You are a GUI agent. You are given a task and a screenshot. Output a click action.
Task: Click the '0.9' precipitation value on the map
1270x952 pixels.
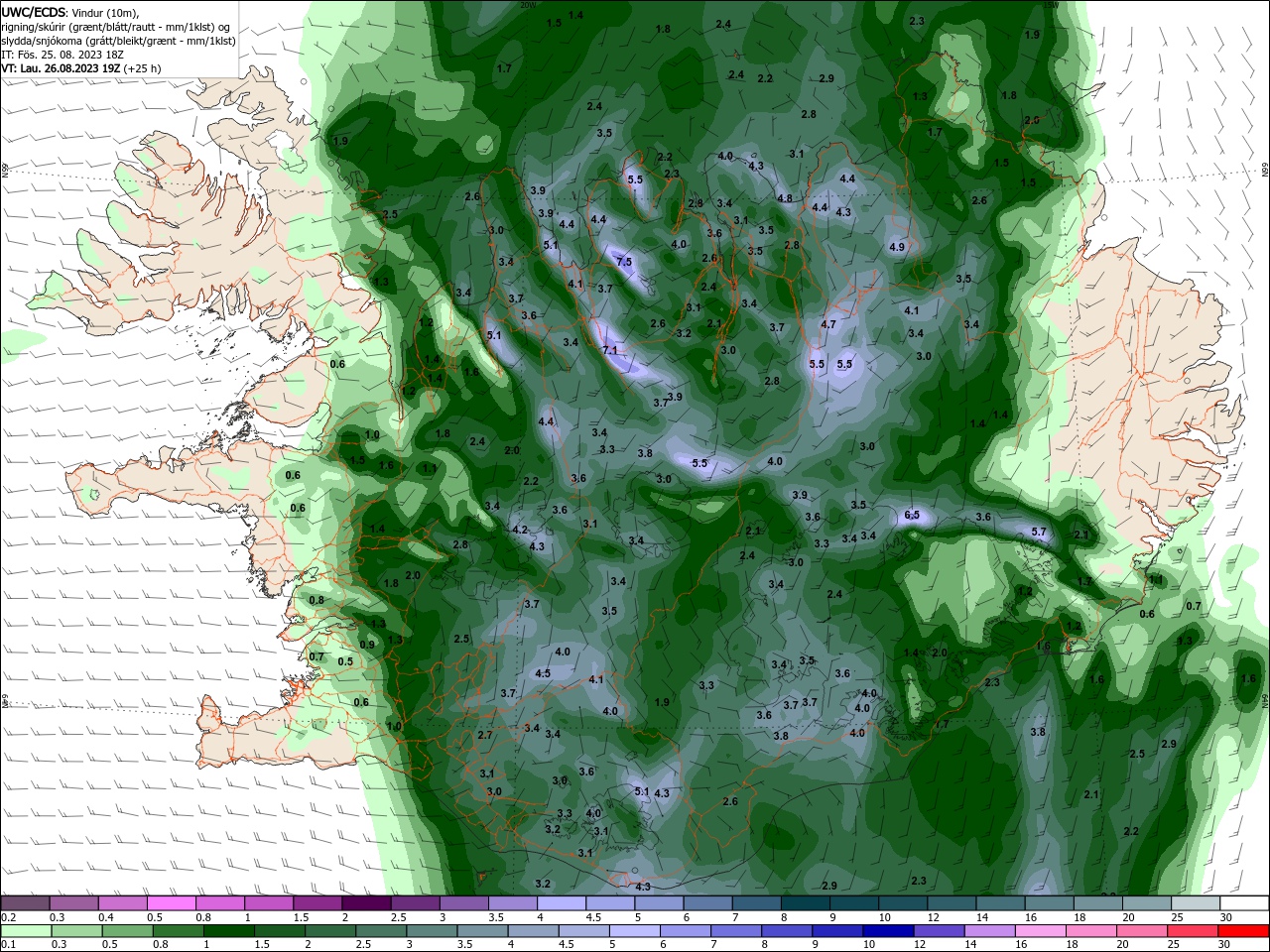pos(367,645)
